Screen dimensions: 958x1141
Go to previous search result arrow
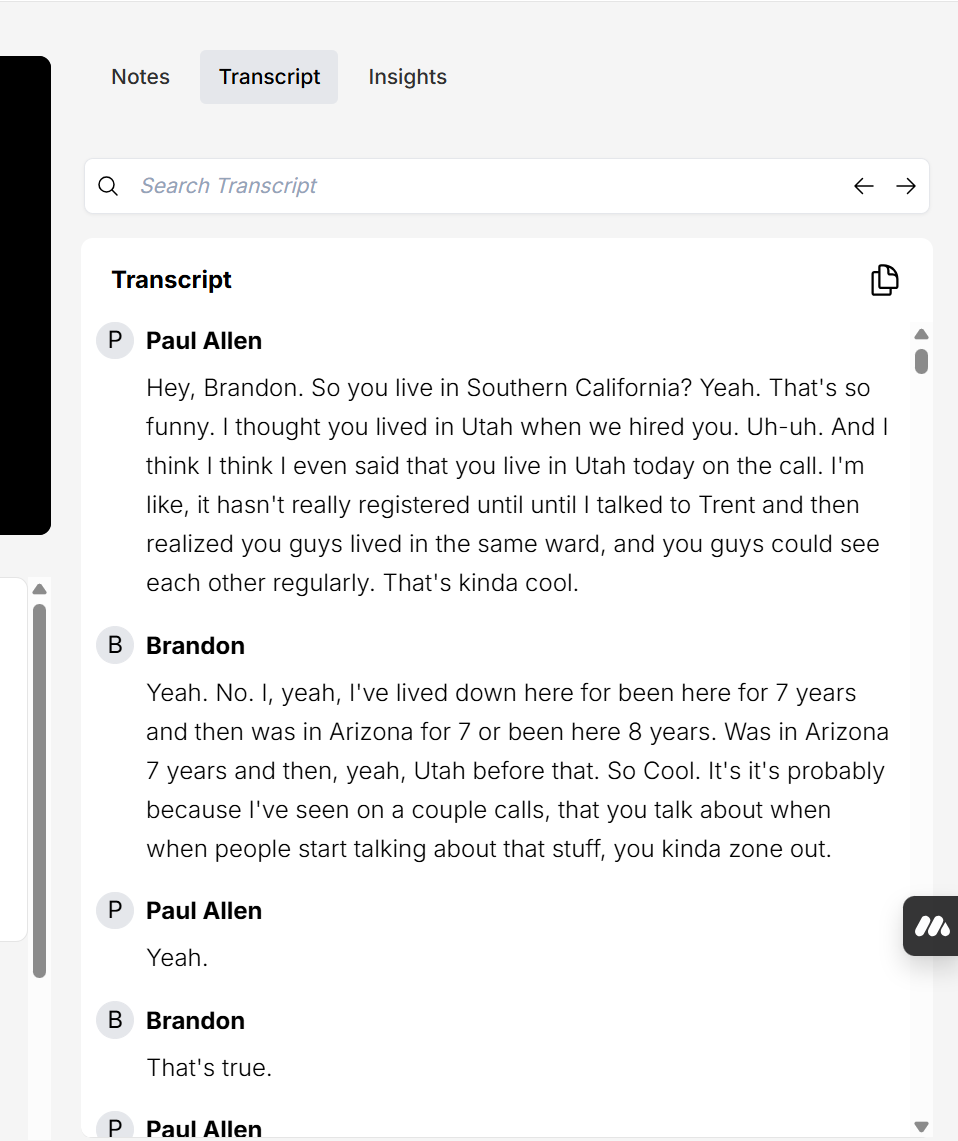pos(863,186)
